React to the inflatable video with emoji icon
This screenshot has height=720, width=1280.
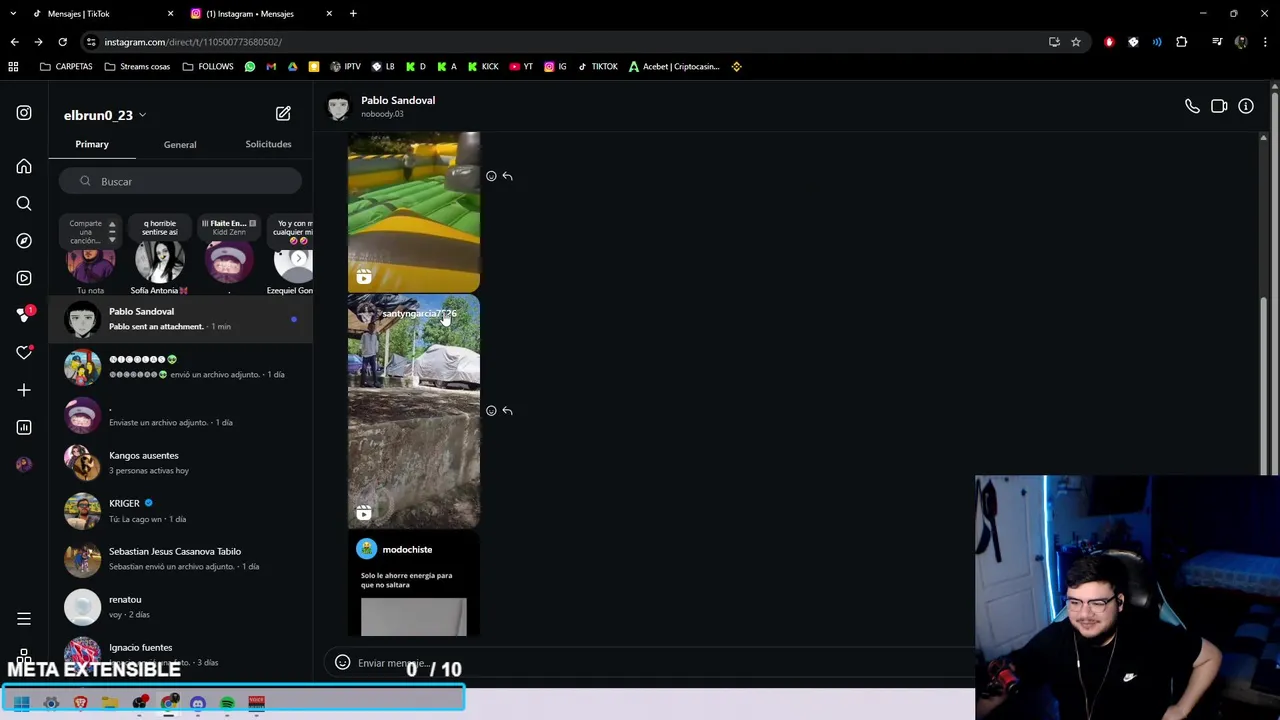(x=491, y=176)
